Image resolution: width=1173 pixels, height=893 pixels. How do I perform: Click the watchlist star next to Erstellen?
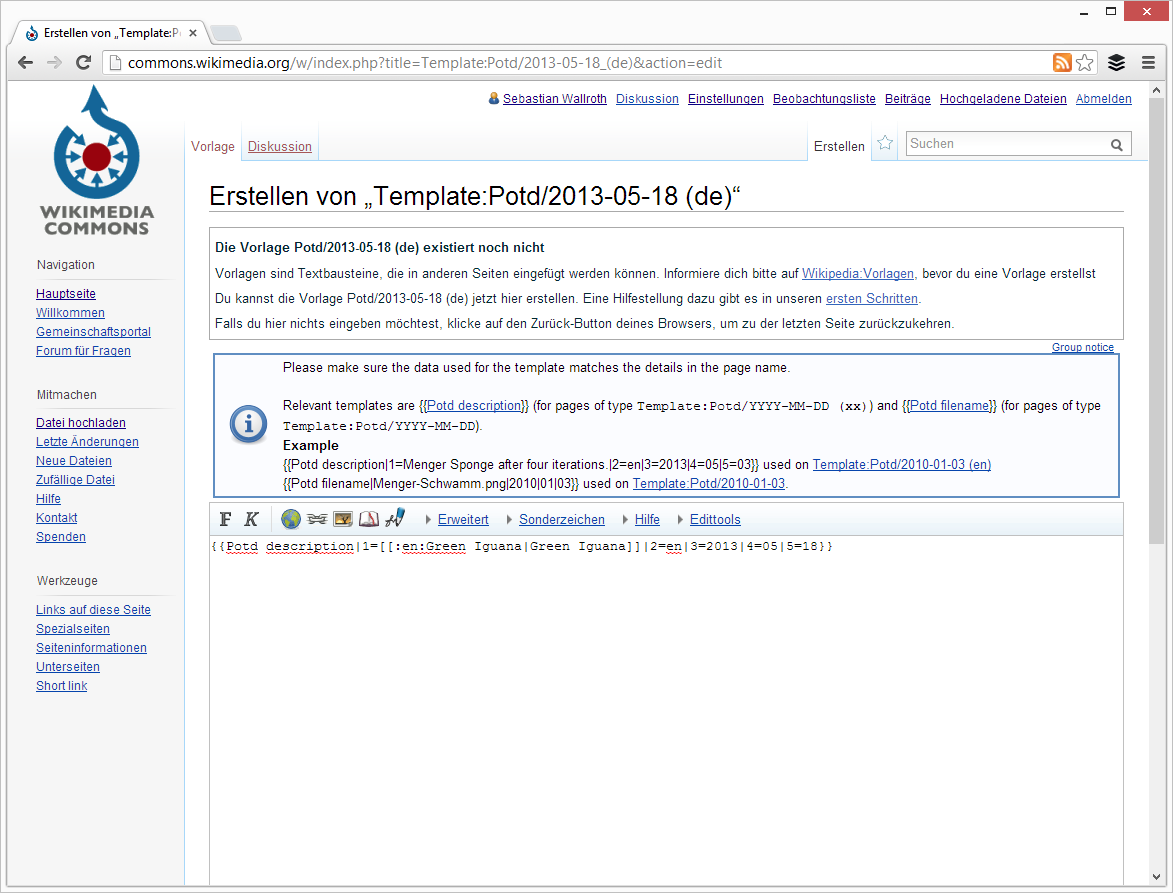(885, 144)
